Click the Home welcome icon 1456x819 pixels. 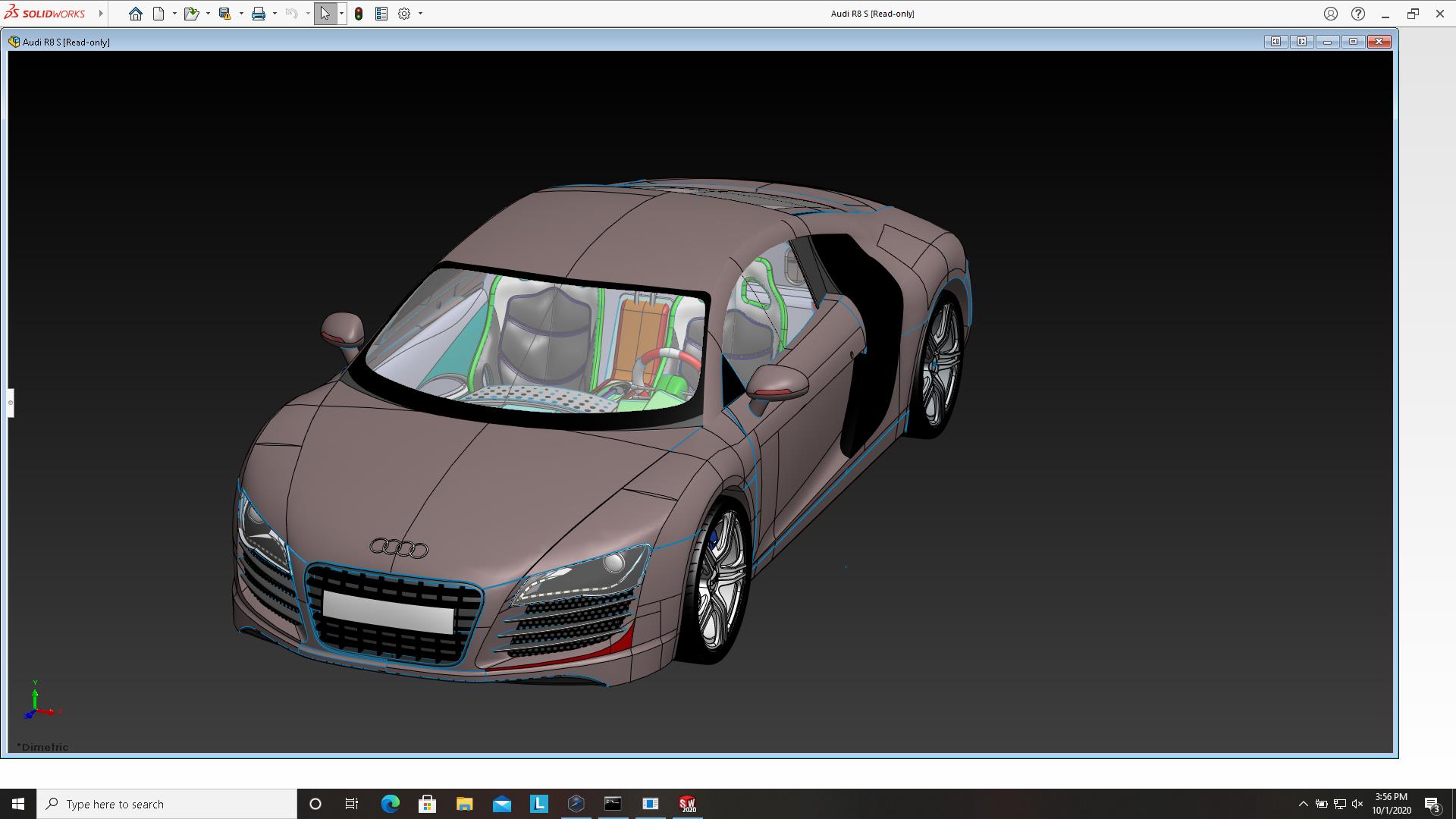coord(136,14)
